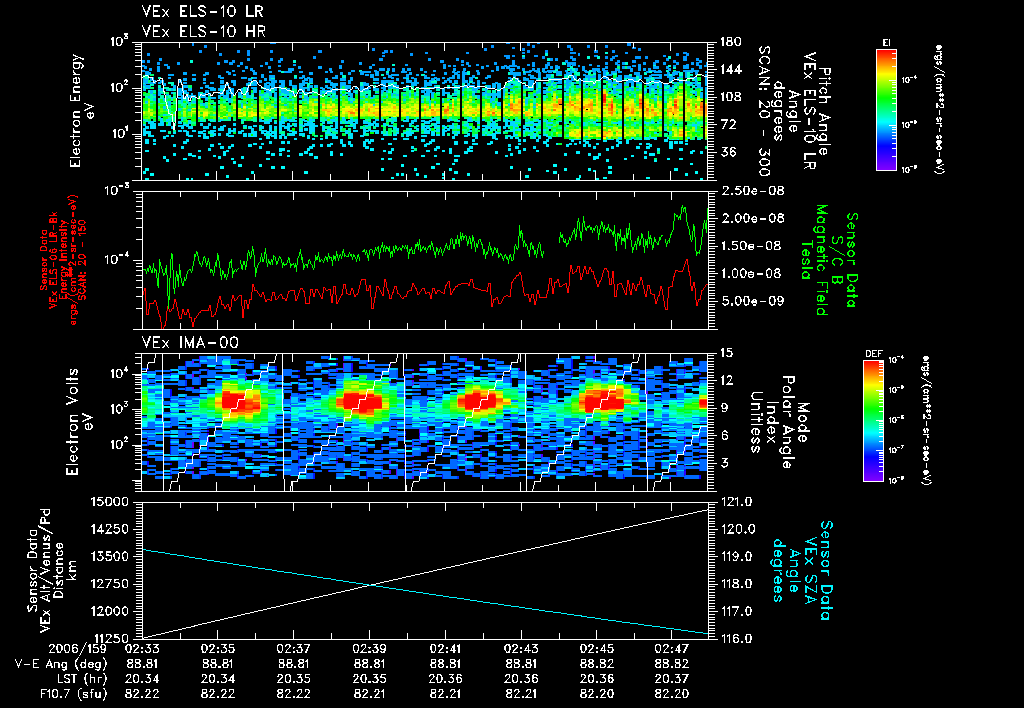Click where altitude and SZA lines cross
This screenshot has width=1024, height=708.
coord(372,585)
